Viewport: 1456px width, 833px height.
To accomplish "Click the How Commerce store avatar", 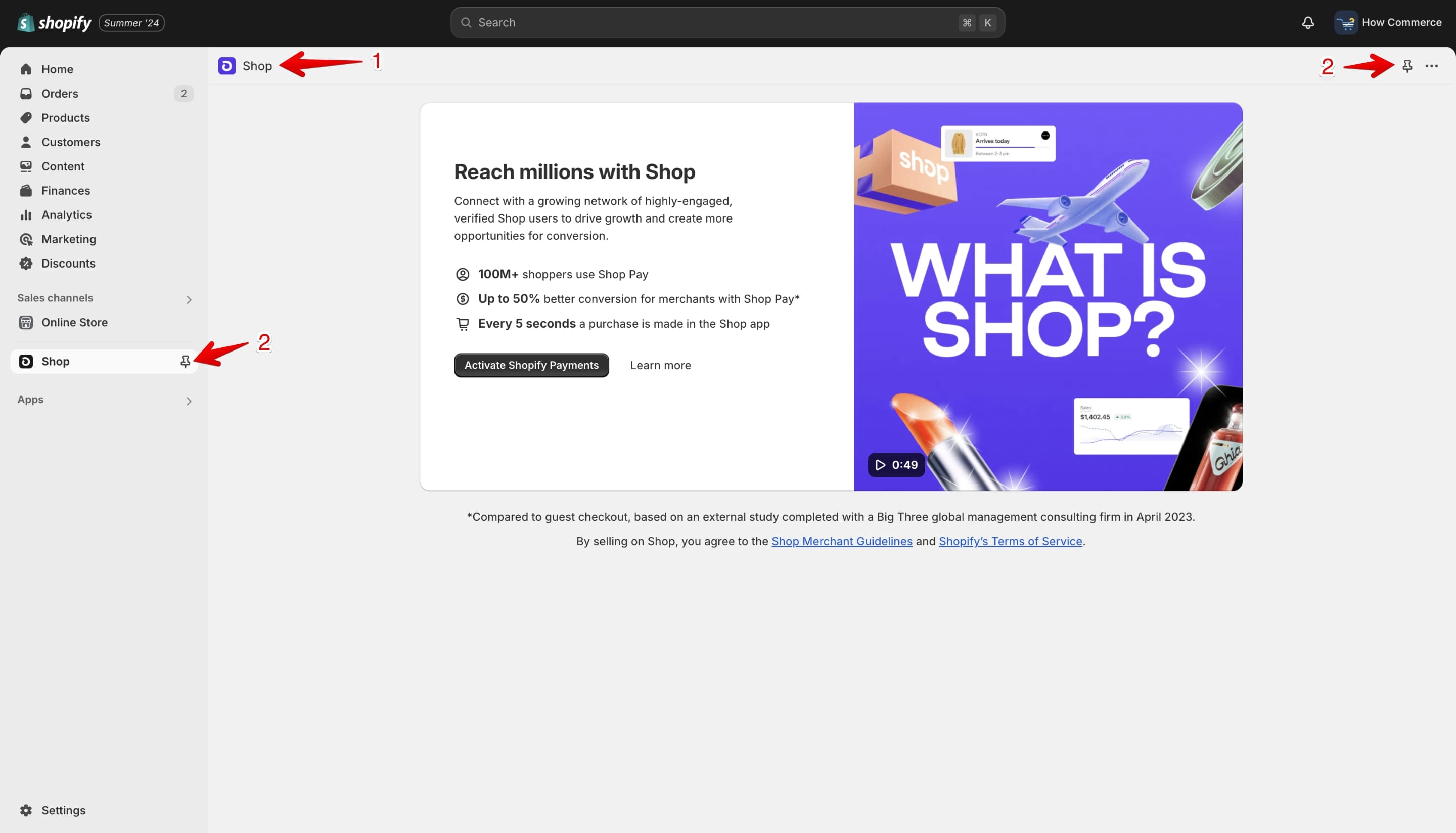I will pos(1346,23).
